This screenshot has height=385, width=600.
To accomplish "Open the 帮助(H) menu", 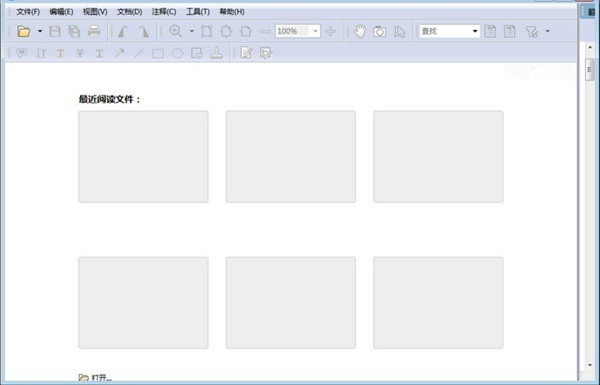I will tap(232, 12).
